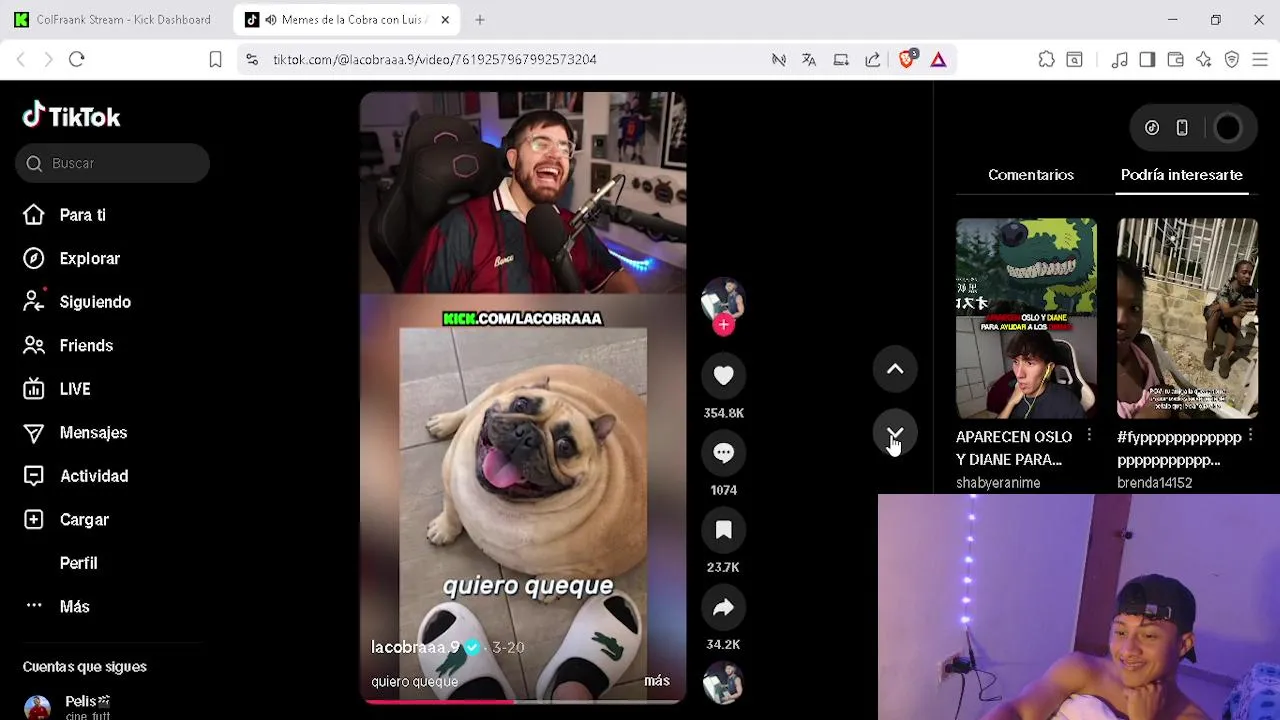
Task: Click the share link icon in address bar
Action: [873, 59]
